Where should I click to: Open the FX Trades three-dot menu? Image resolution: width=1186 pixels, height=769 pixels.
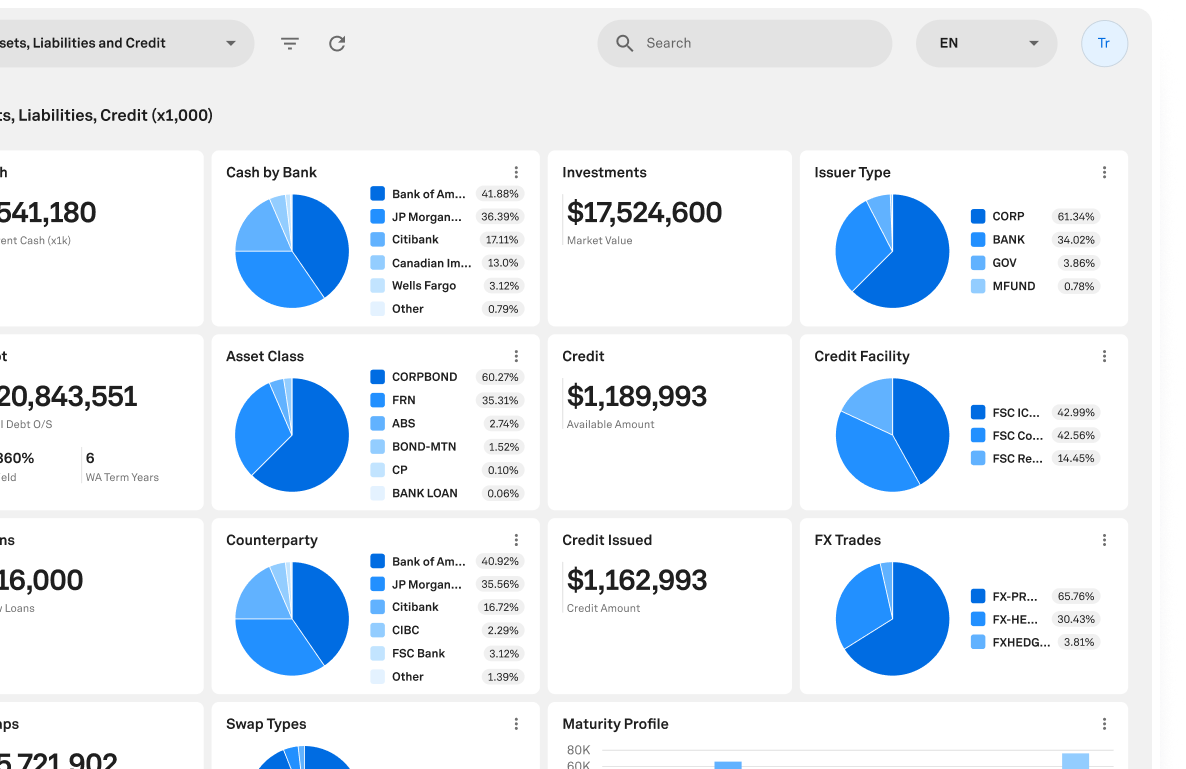click(x=1104, y=540)
